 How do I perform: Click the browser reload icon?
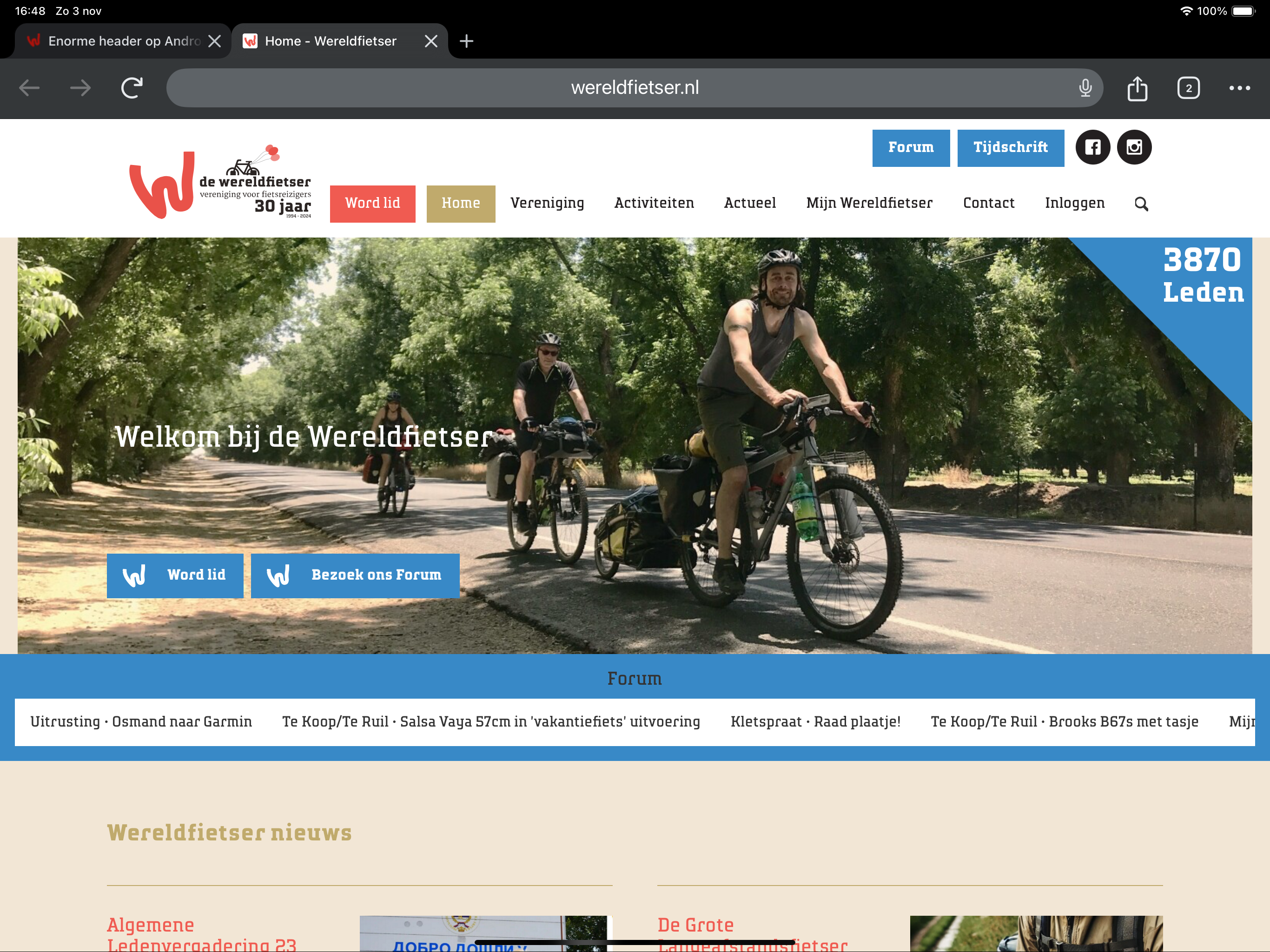[132, 88]
